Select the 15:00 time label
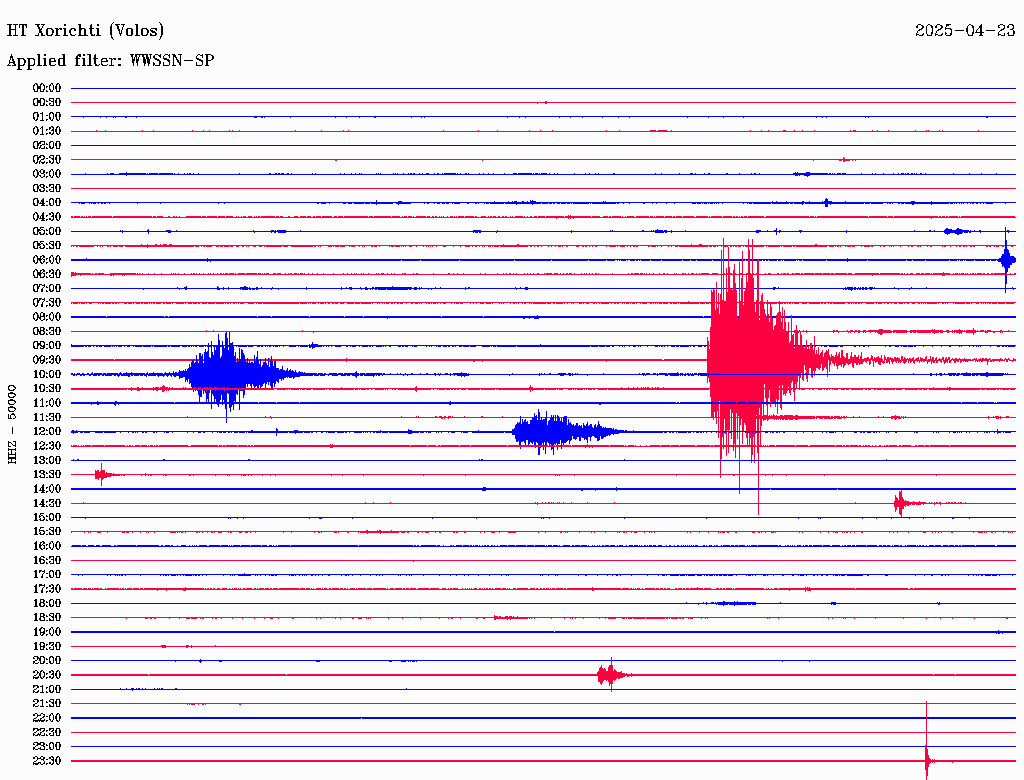Image resolution: width=1024 pixels, height=780 pixels. click(47, 517)
